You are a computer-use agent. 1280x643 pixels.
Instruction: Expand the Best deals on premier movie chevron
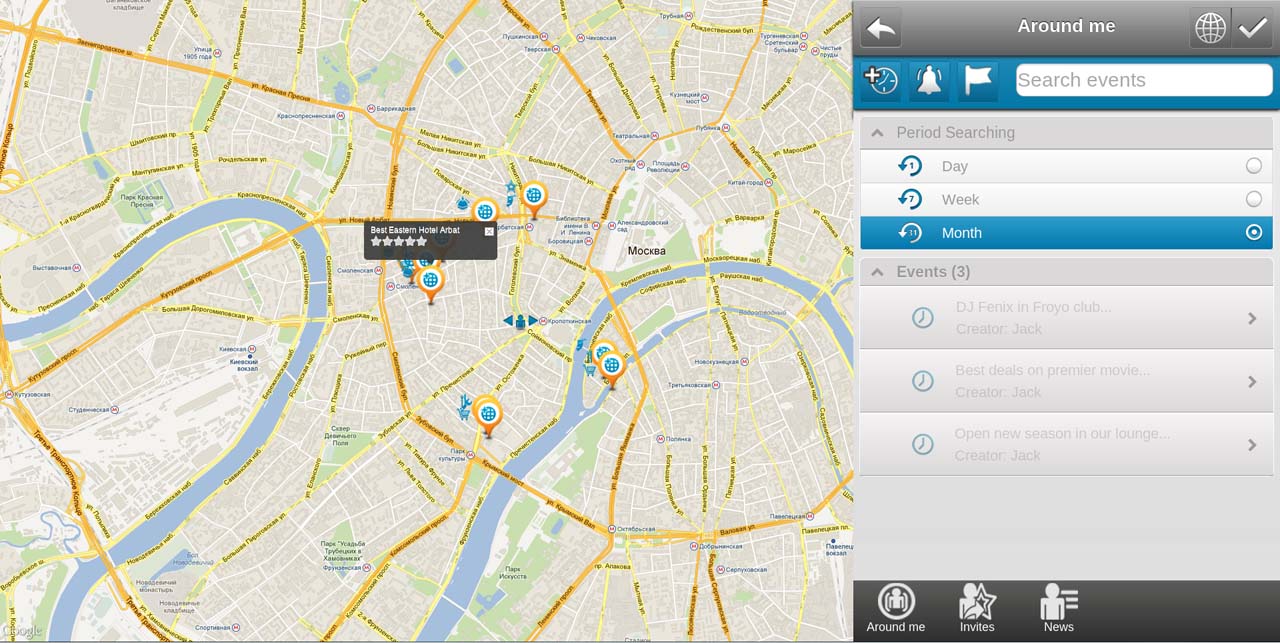pos(1252,381)
